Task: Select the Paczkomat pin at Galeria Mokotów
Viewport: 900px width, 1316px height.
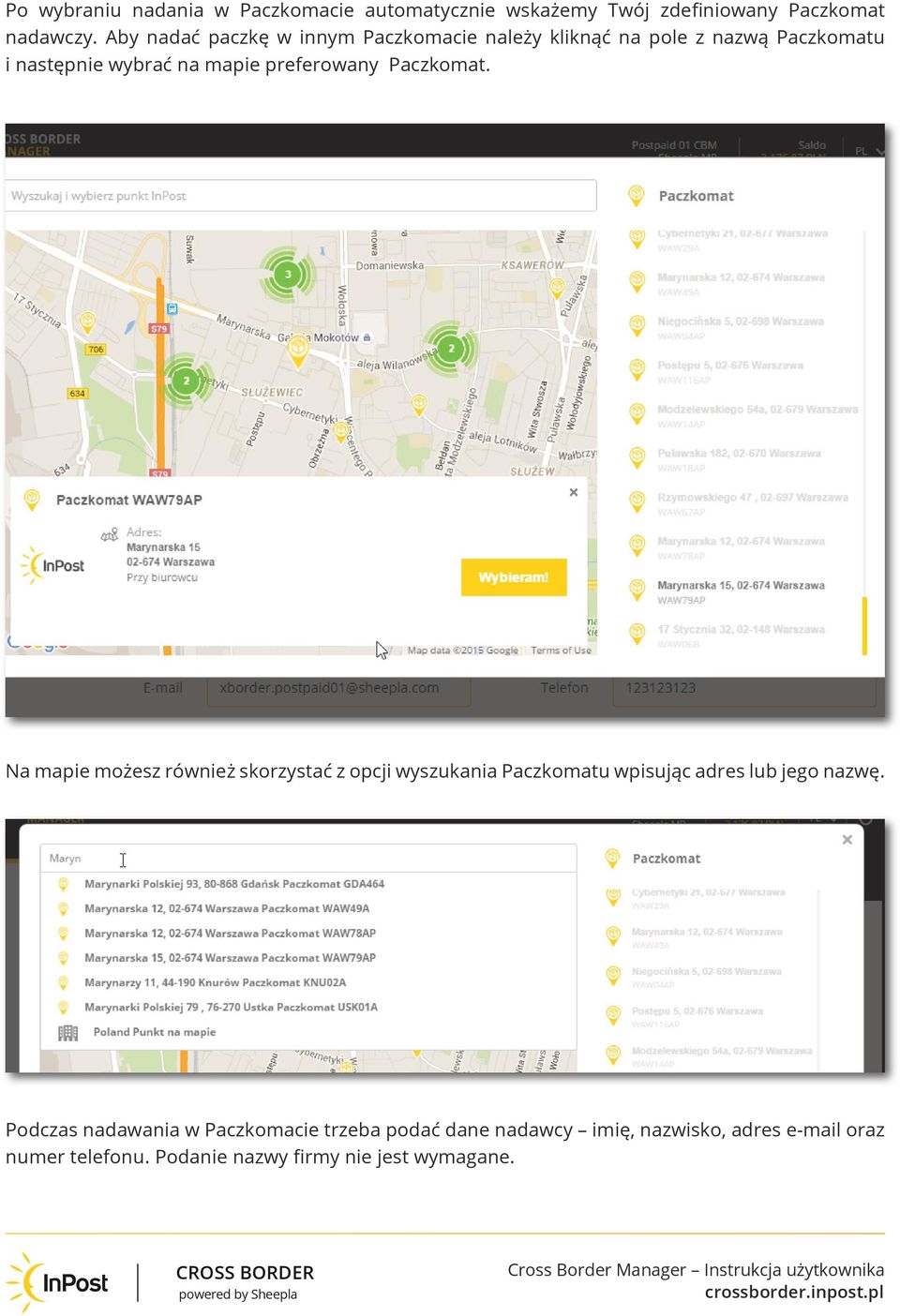Action: coord(298,350)
